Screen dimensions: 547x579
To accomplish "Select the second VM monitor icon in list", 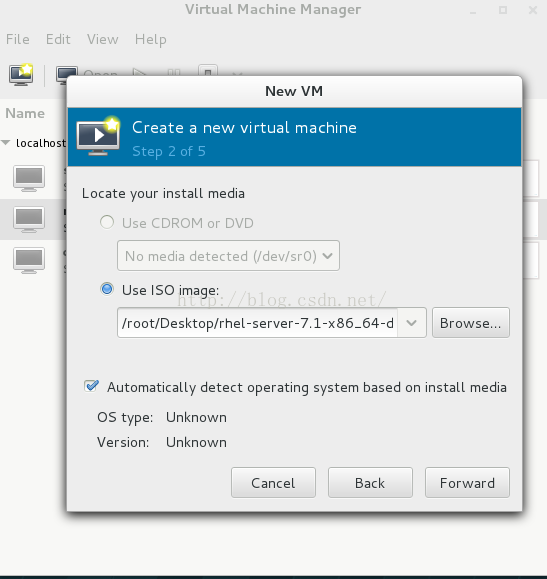I will (x=29, y=219).
